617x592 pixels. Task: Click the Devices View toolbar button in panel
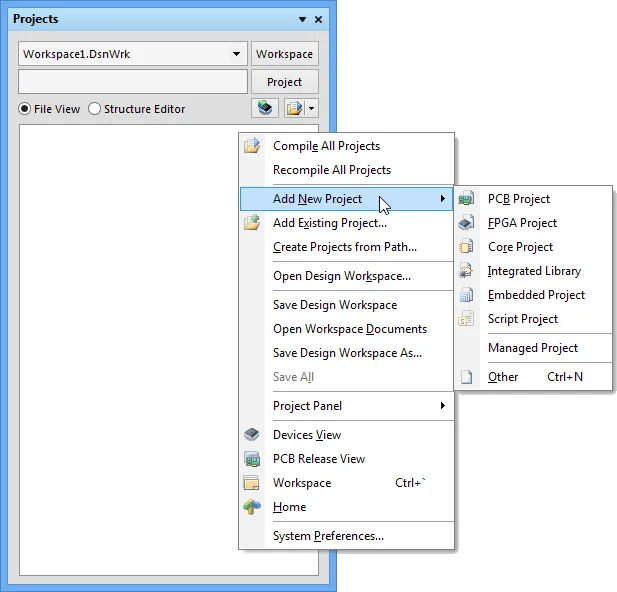[265, 108]
